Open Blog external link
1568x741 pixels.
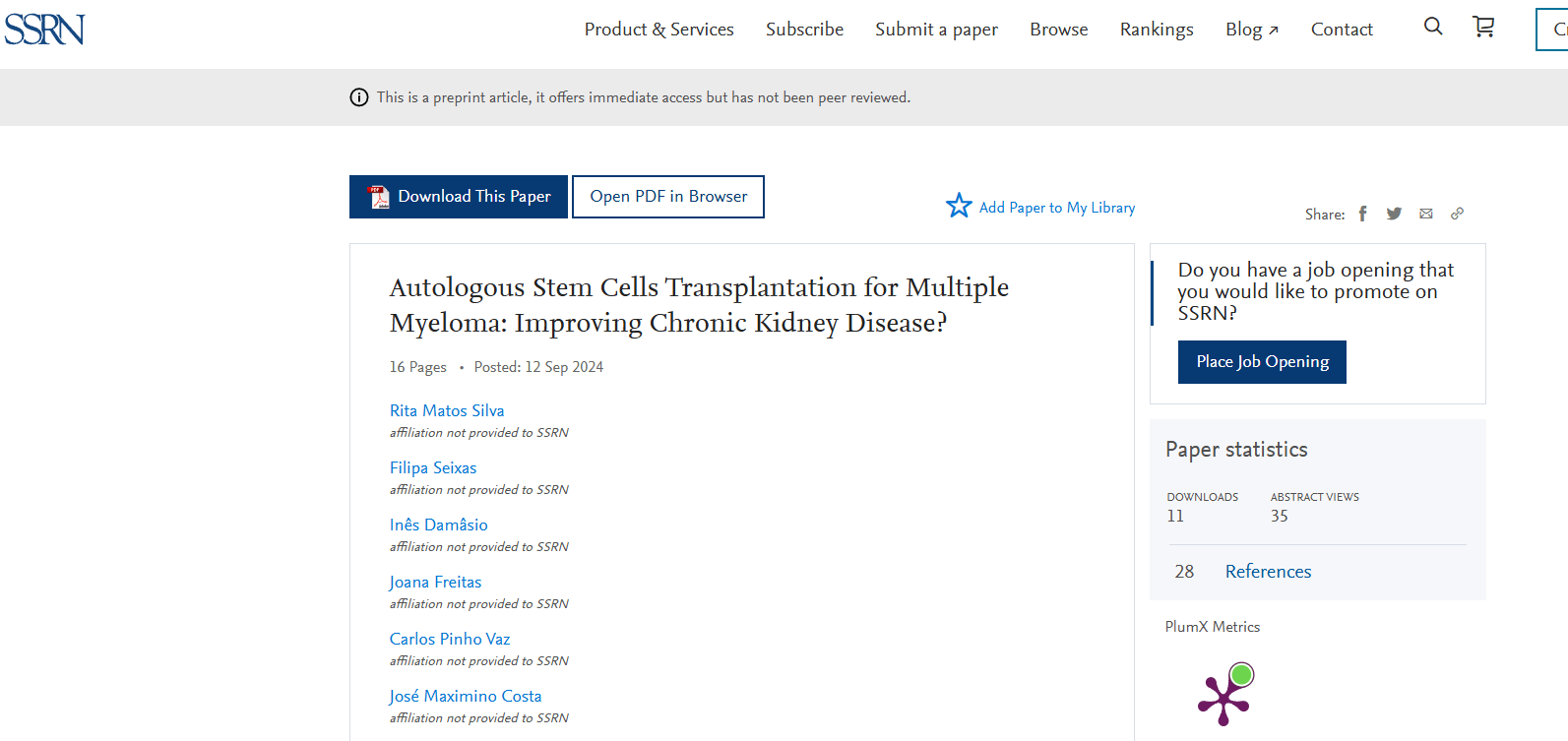[1251, 30]
